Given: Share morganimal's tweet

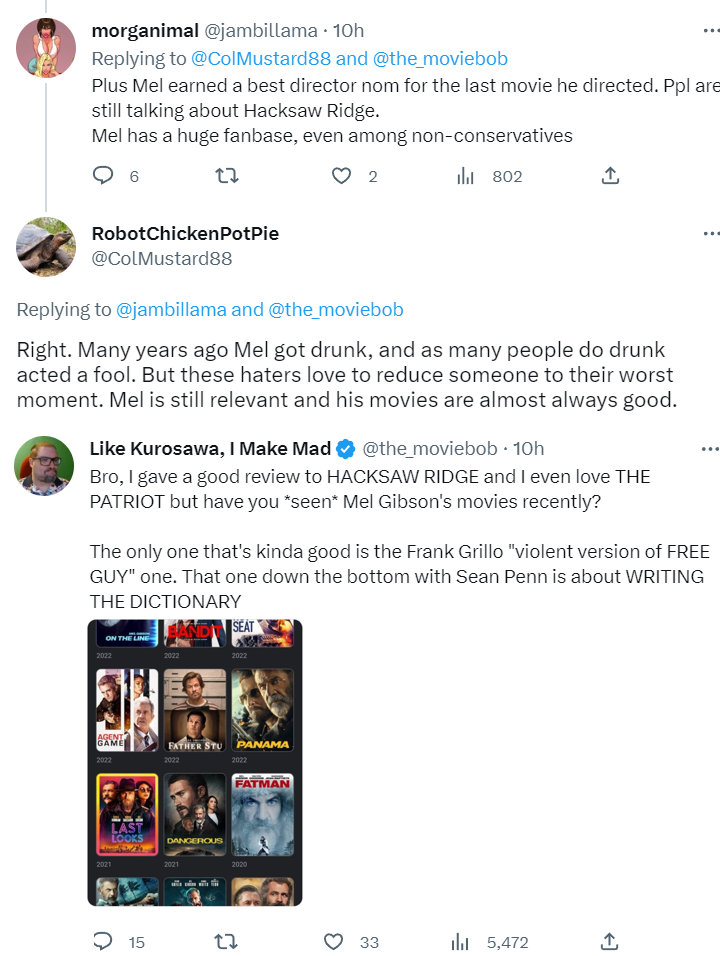Looking at the screenshot, I should click(x=610, y=176).
